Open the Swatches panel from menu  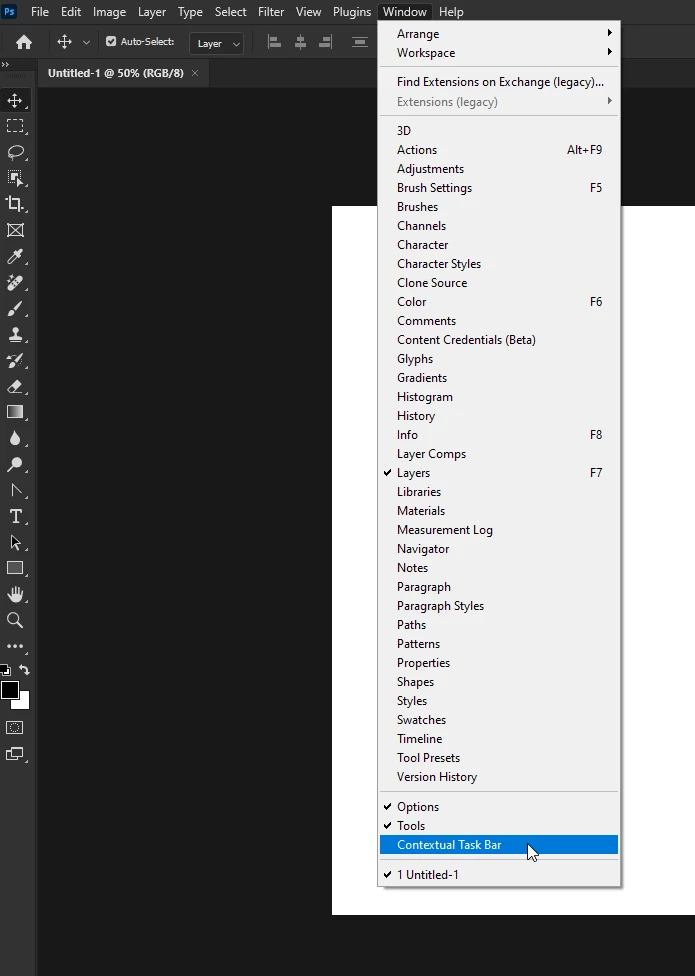coord(500,720)
